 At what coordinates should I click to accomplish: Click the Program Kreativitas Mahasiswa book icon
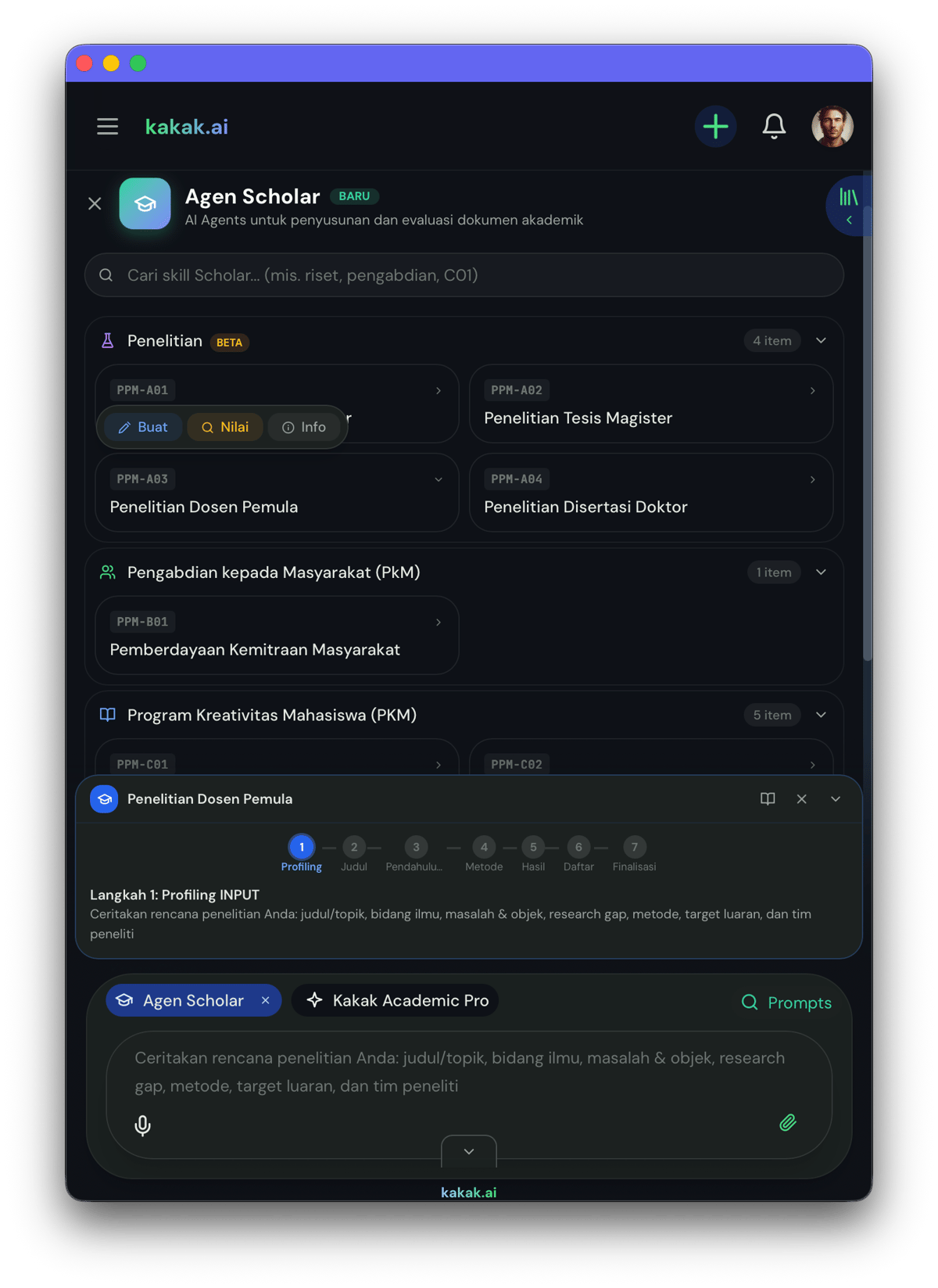point(108,715)
